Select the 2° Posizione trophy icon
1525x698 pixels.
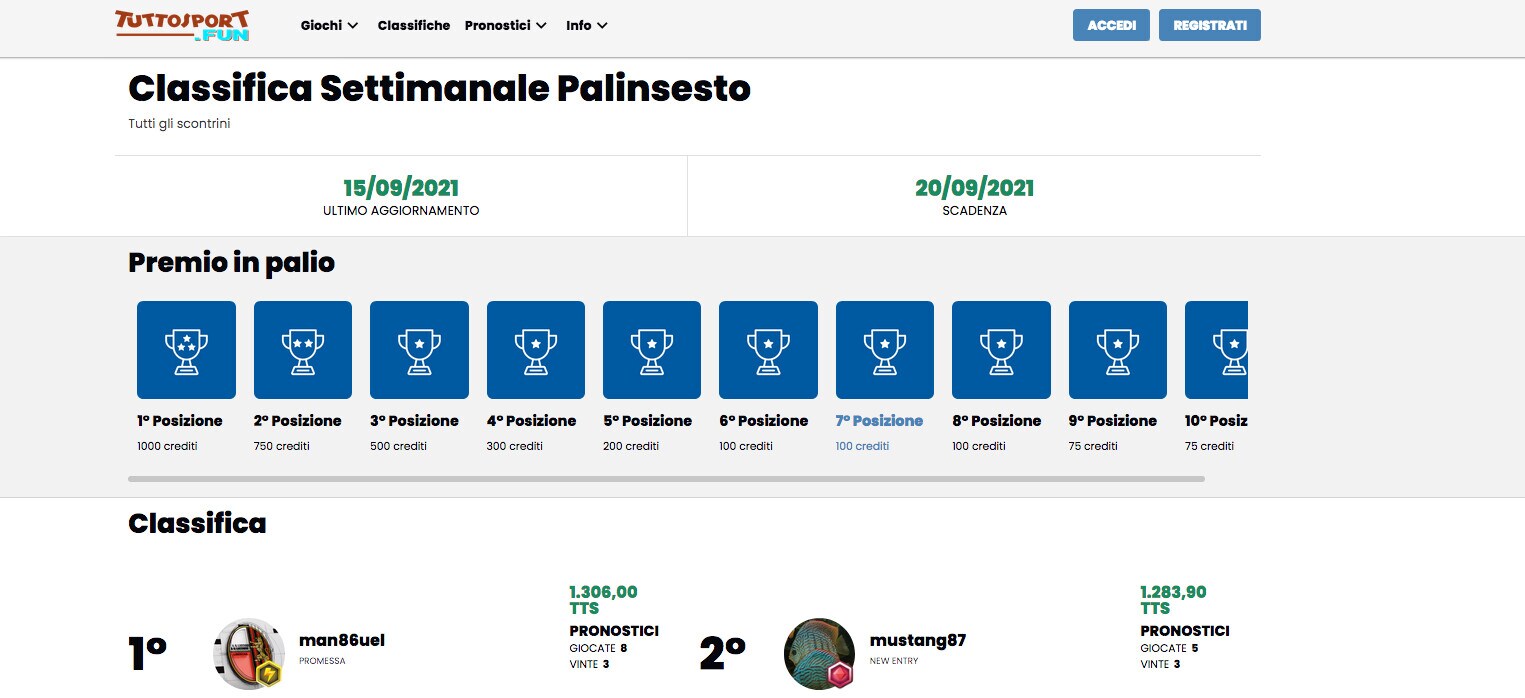coord(303,350)
